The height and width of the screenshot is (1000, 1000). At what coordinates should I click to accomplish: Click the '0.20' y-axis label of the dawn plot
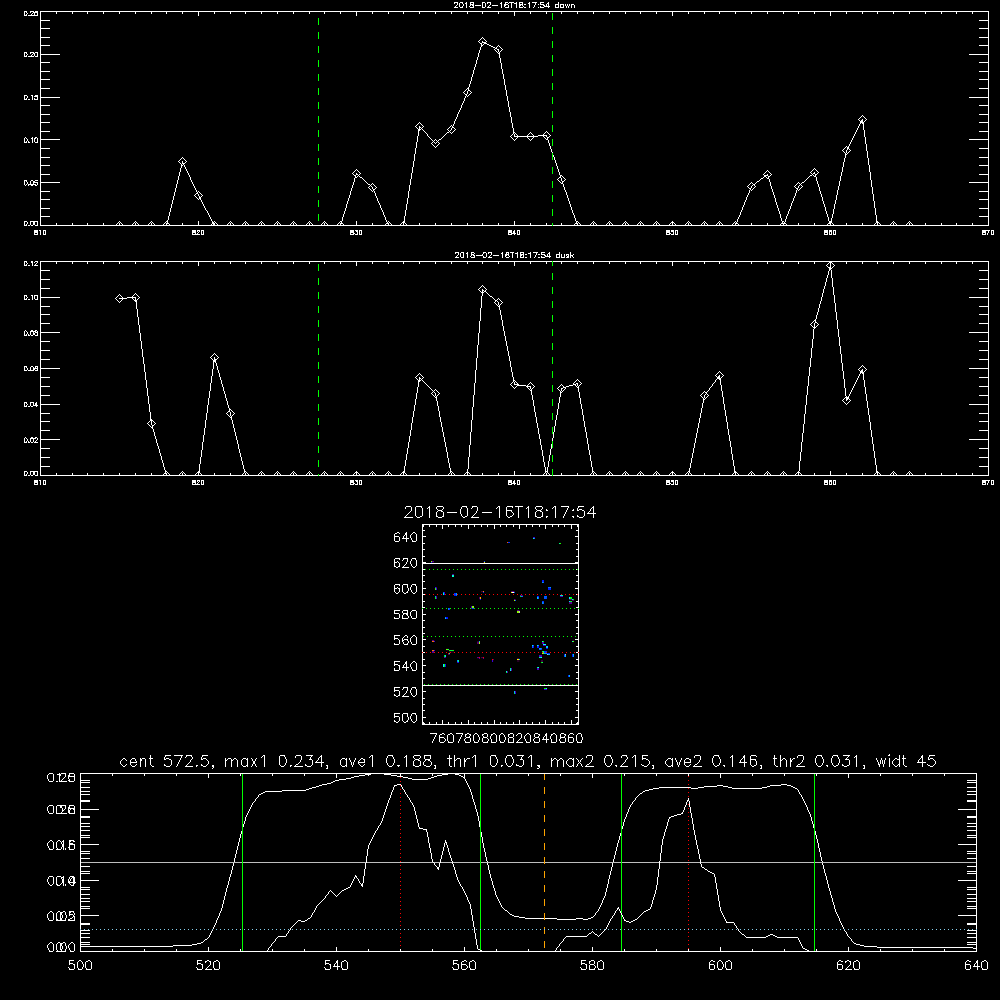(x=31, y=55)
